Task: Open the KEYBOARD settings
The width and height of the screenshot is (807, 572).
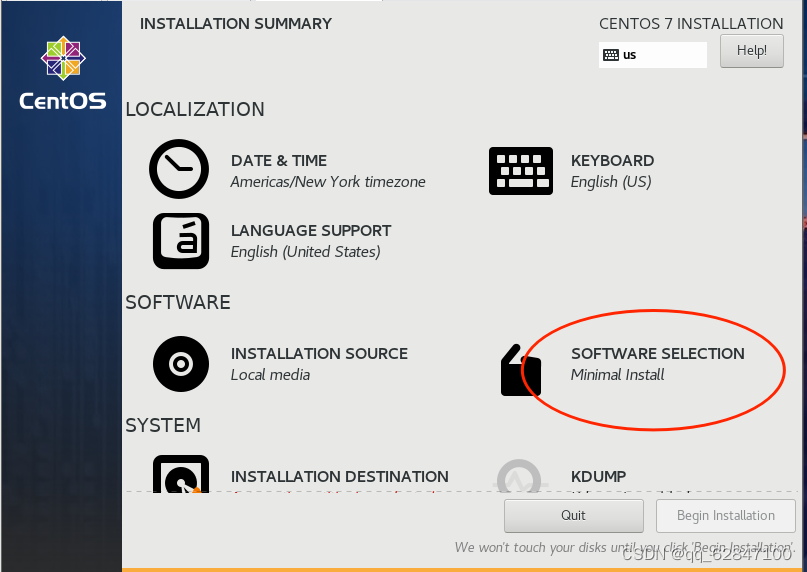Action: click(x=612, y=161)
